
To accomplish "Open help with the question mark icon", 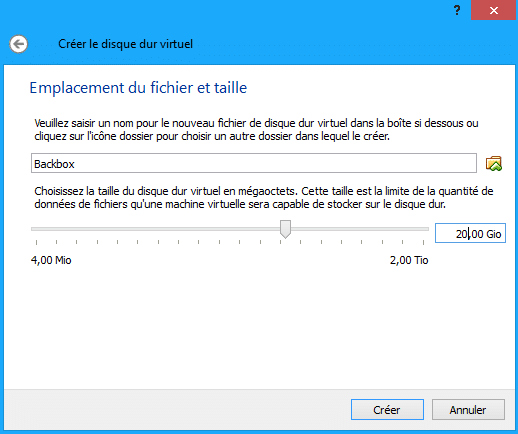I will (457, 10).
